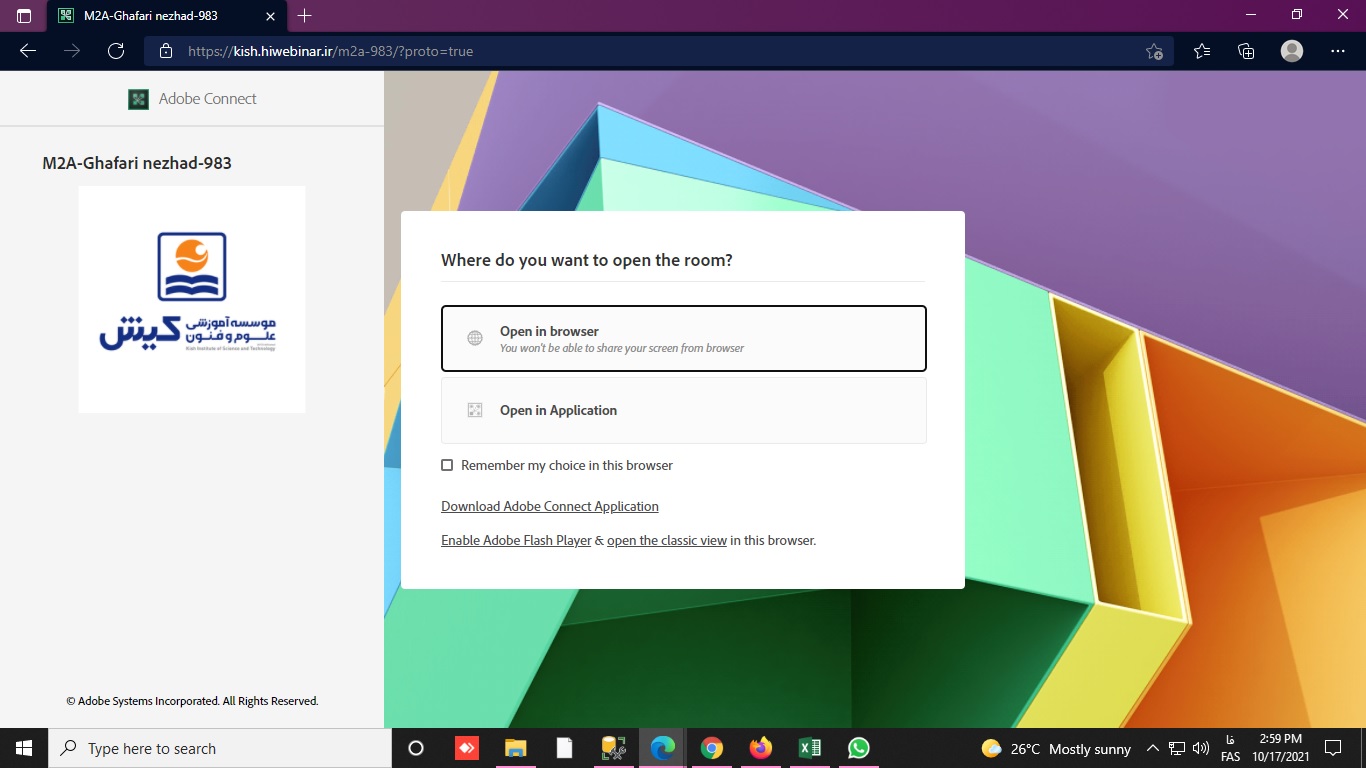Open a new tab with plus button
This screenshot has width=1366, height=768.
(305, 16)
